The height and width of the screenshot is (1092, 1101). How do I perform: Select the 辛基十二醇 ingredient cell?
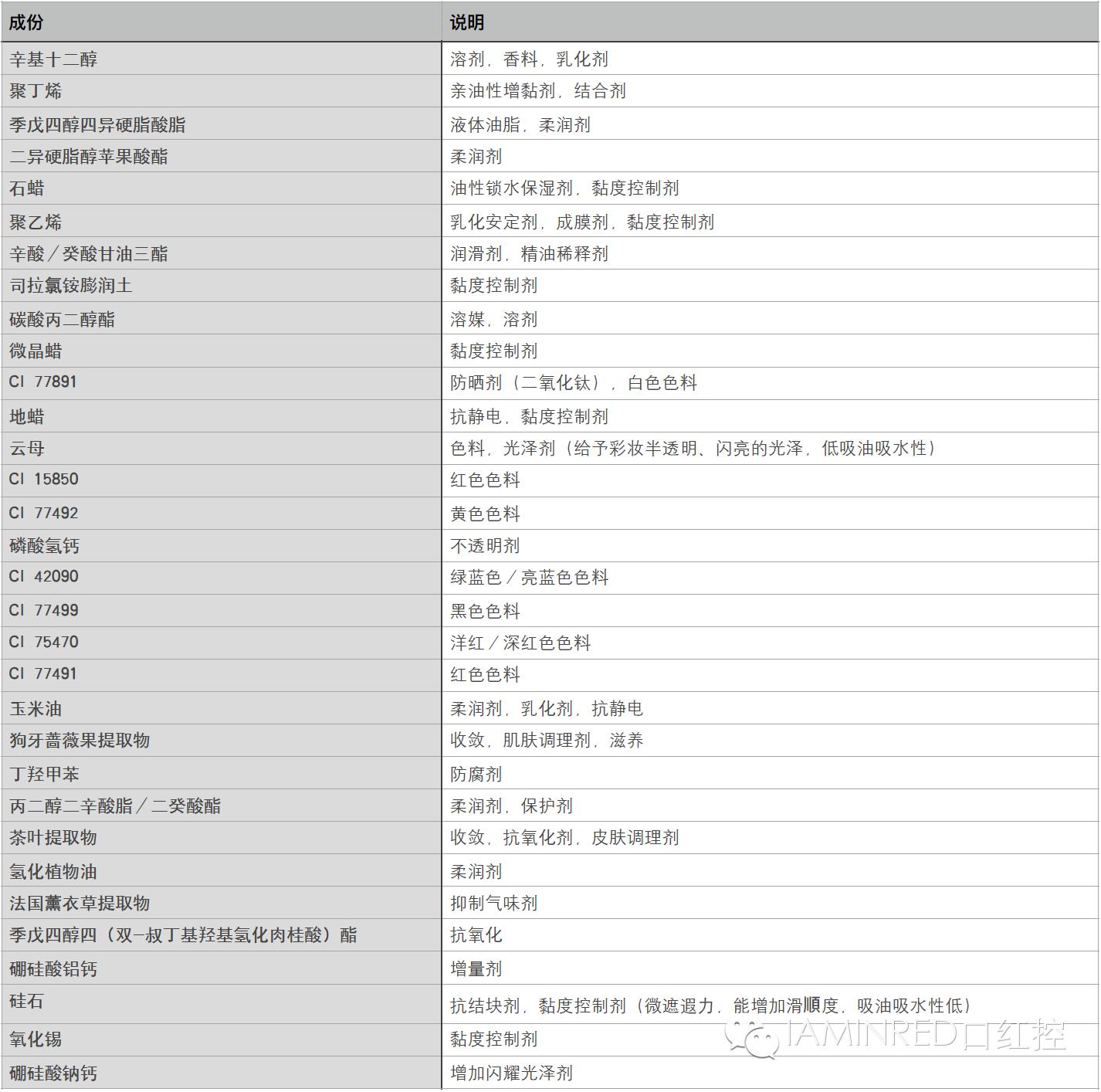[x=53, y=59]
